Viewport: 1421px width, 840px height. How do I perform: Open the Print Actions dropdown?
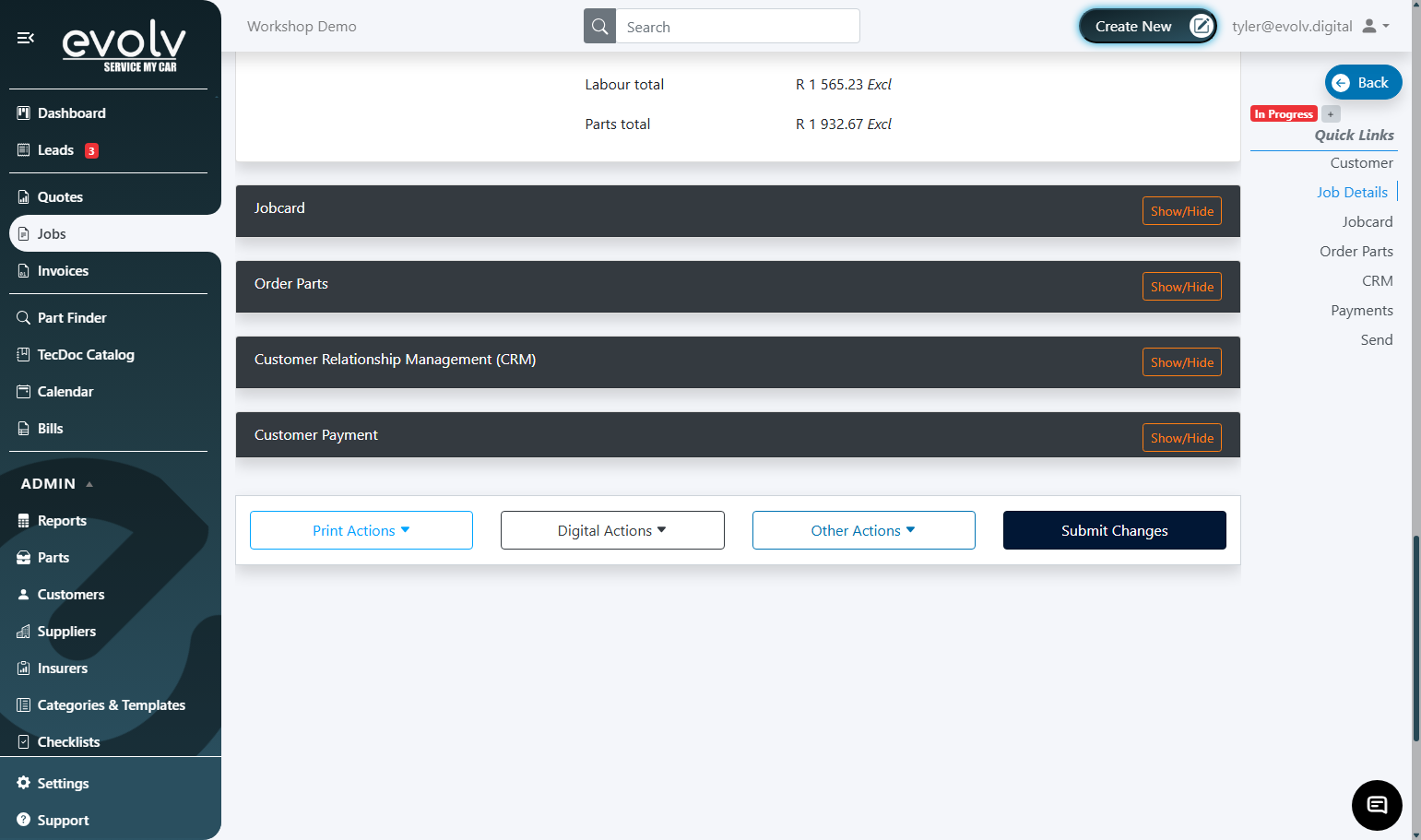(x=361, y=530)
